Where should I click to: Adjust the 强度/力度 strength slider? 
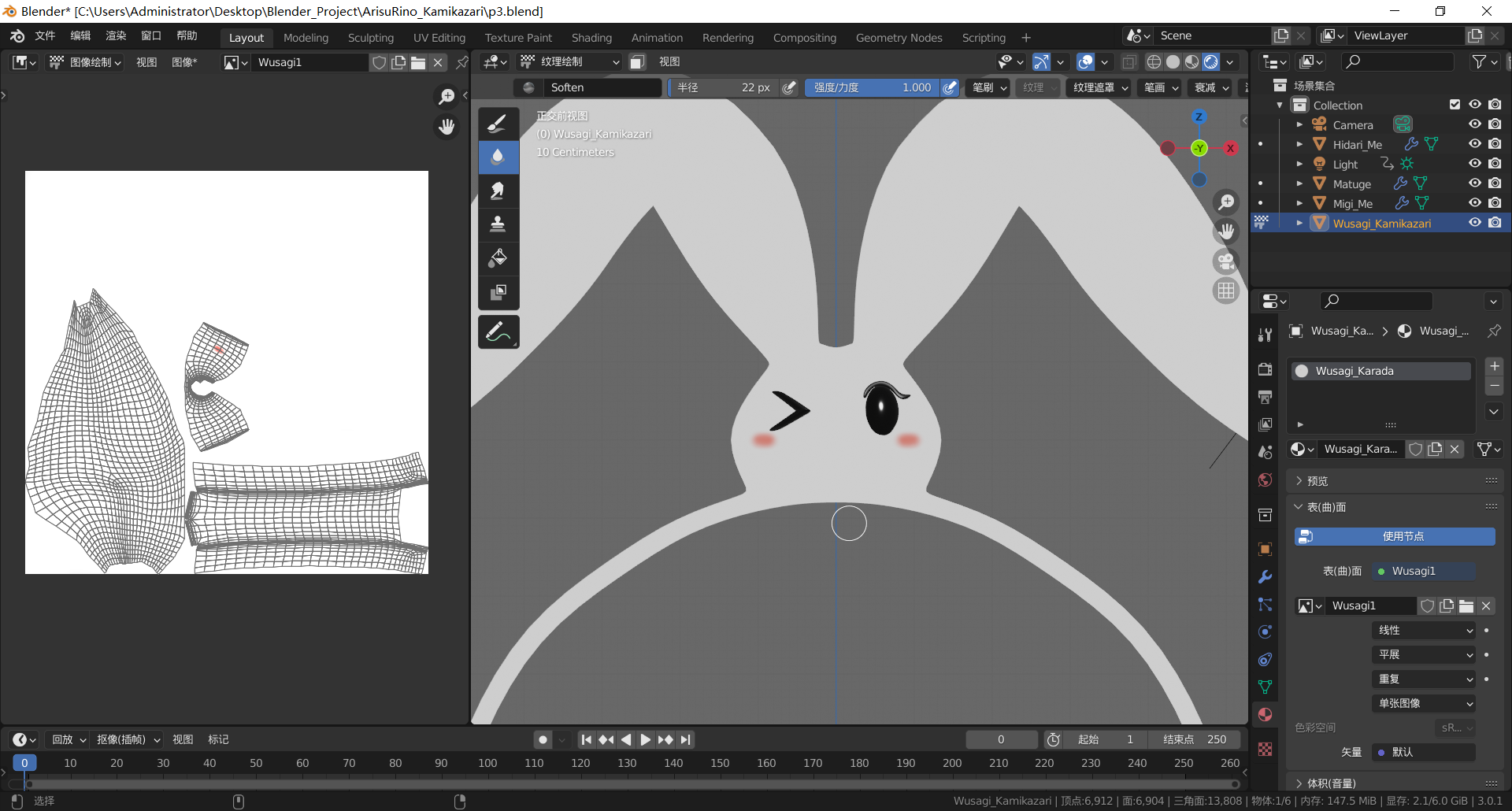[x=871, y=87]
